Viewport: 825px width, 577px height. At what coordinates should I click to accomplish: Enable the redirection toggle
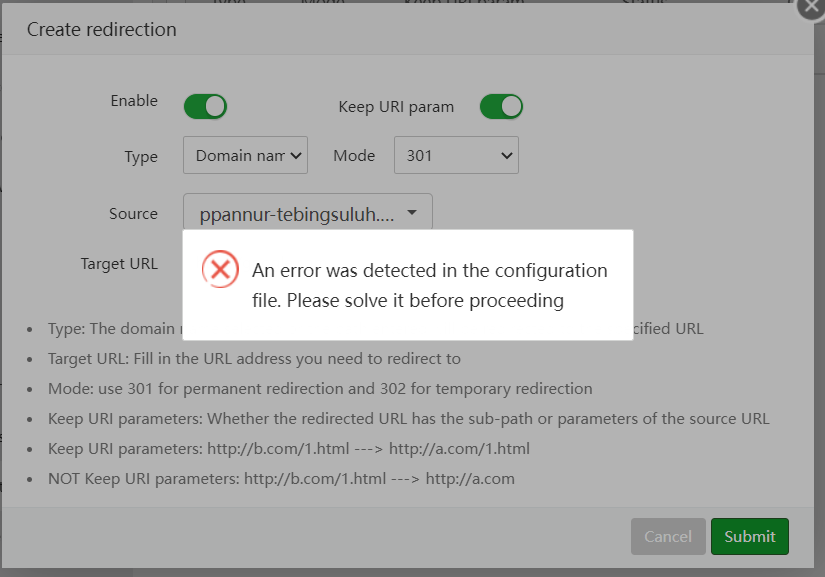pyautogui.click(x=205, y=106)
